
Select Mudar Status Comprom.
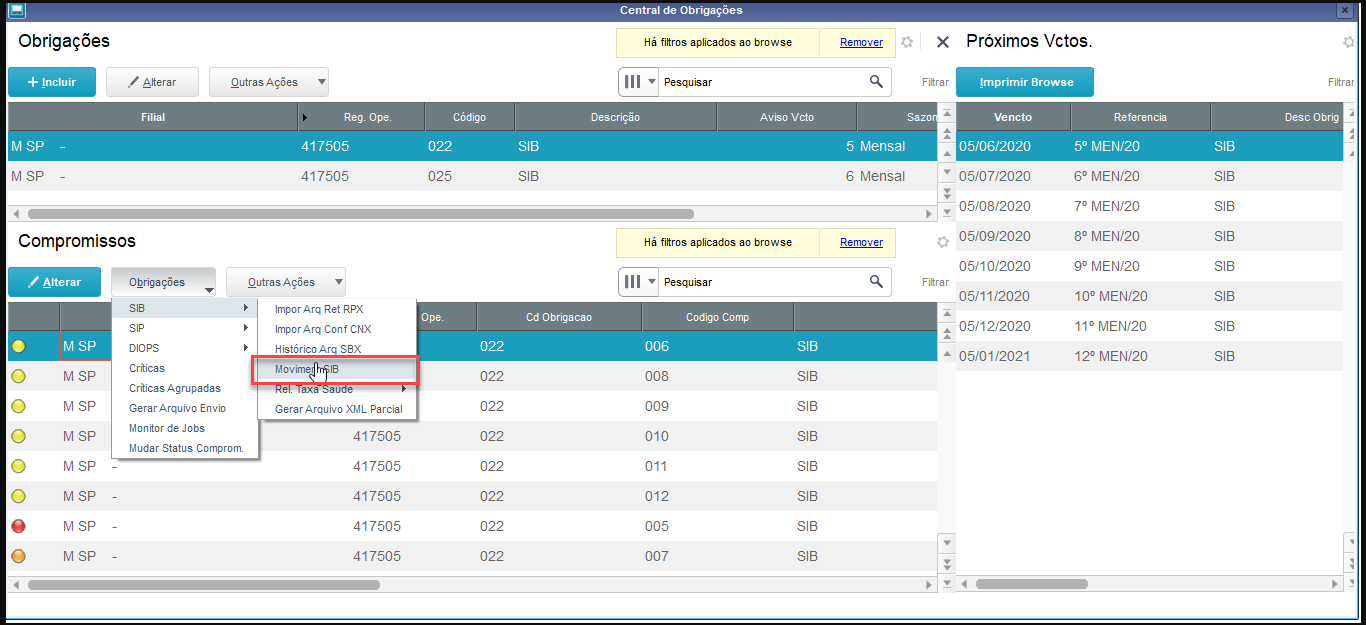186,448
